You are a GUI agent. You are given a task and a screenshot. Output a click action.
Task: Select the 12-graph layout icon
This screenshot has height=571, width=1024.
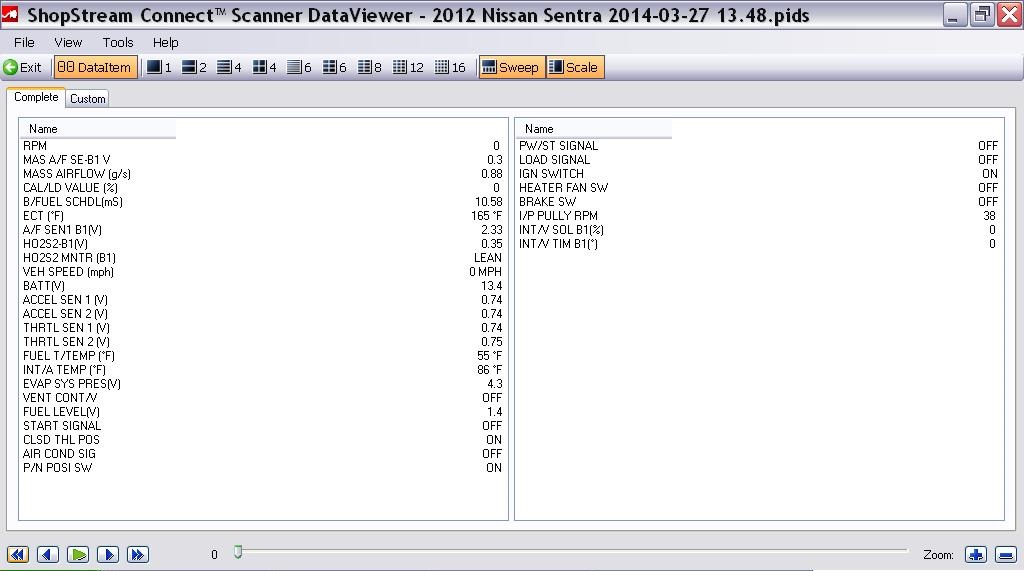(408, 67)
